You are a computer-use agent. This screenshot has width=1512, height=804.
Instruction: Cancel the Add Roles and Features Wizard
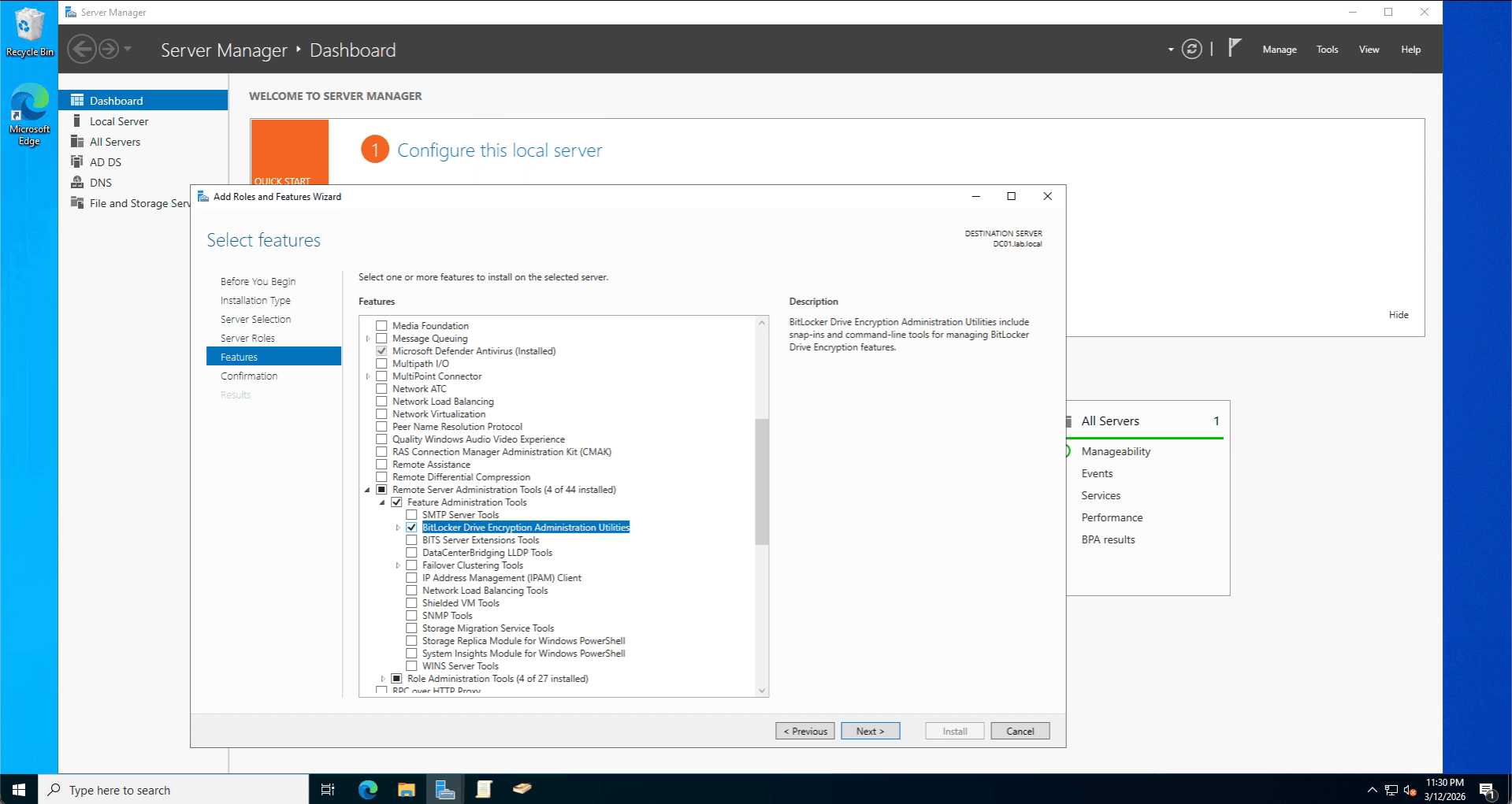coord(1020,731)
